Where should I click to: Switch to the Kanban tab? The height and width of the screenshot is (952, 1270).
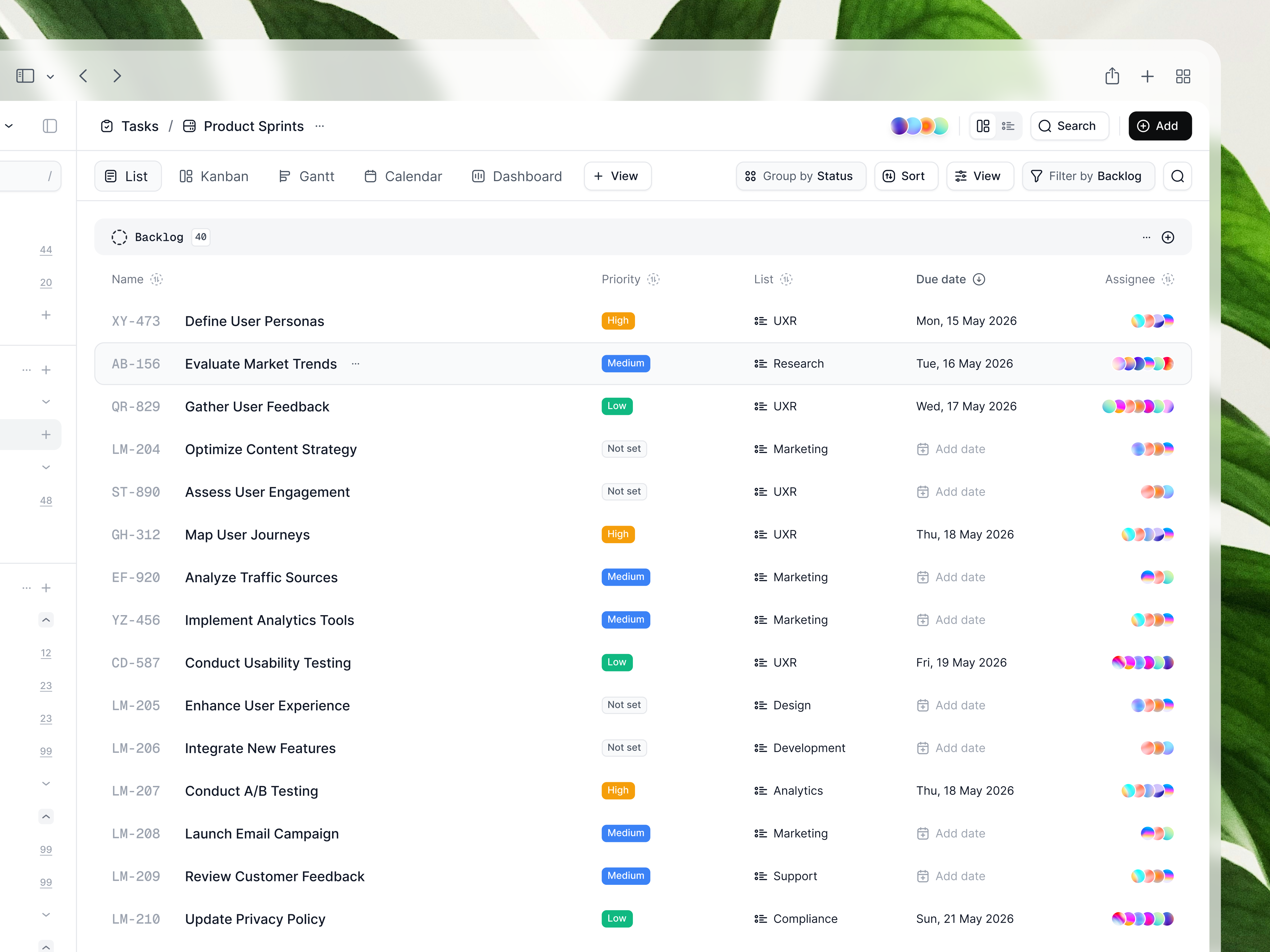click(x=214, y=176)
